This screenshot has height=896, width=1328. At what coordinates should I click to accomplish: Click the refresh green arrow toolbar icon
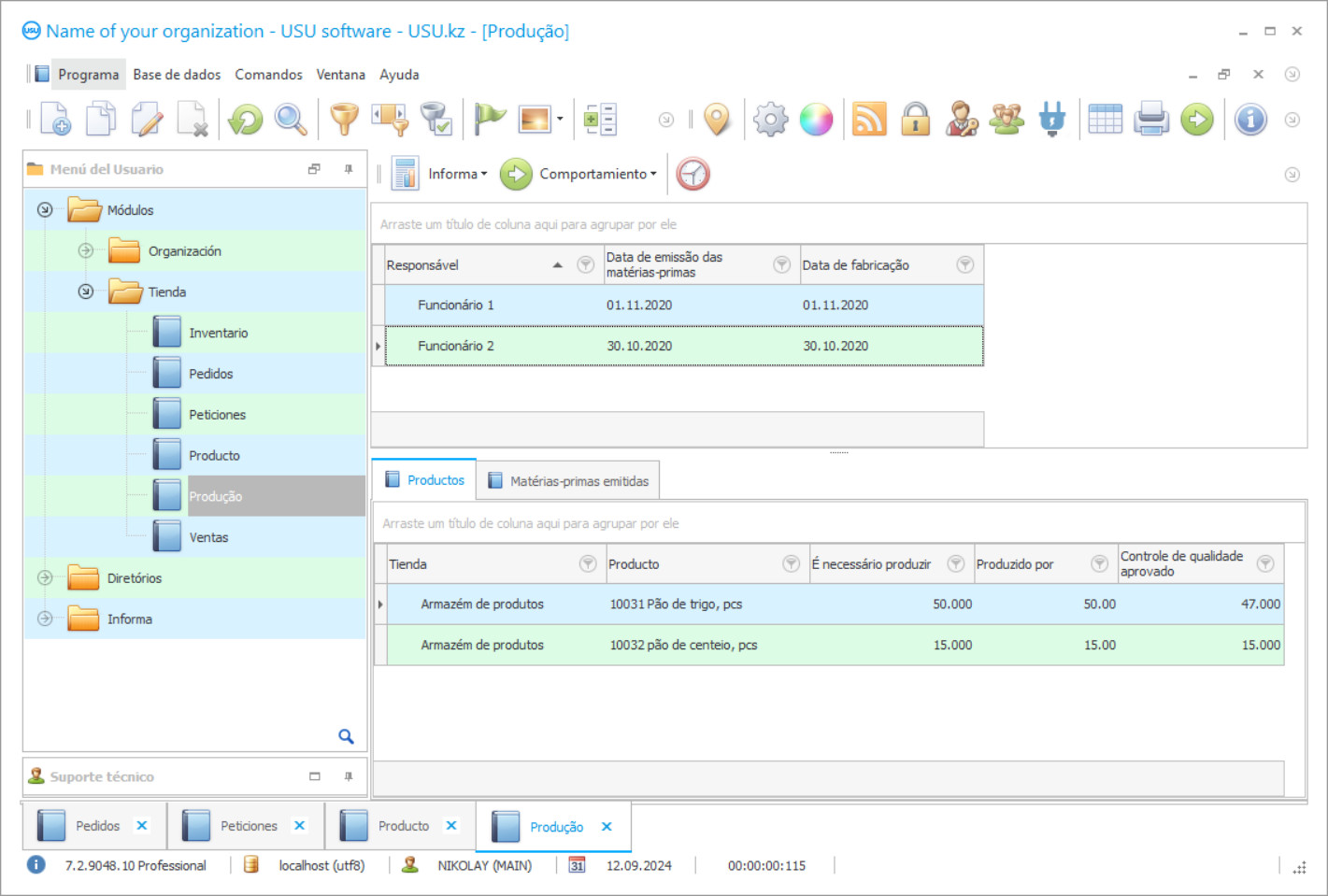(x=246, y=120)
